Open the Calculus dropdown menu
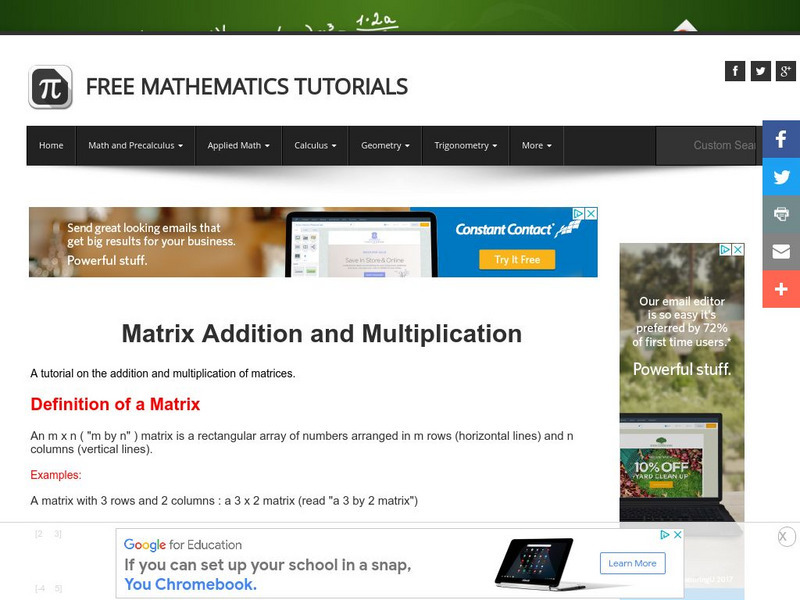The height and width of the screenshot is (600, 800). point(315,145)
